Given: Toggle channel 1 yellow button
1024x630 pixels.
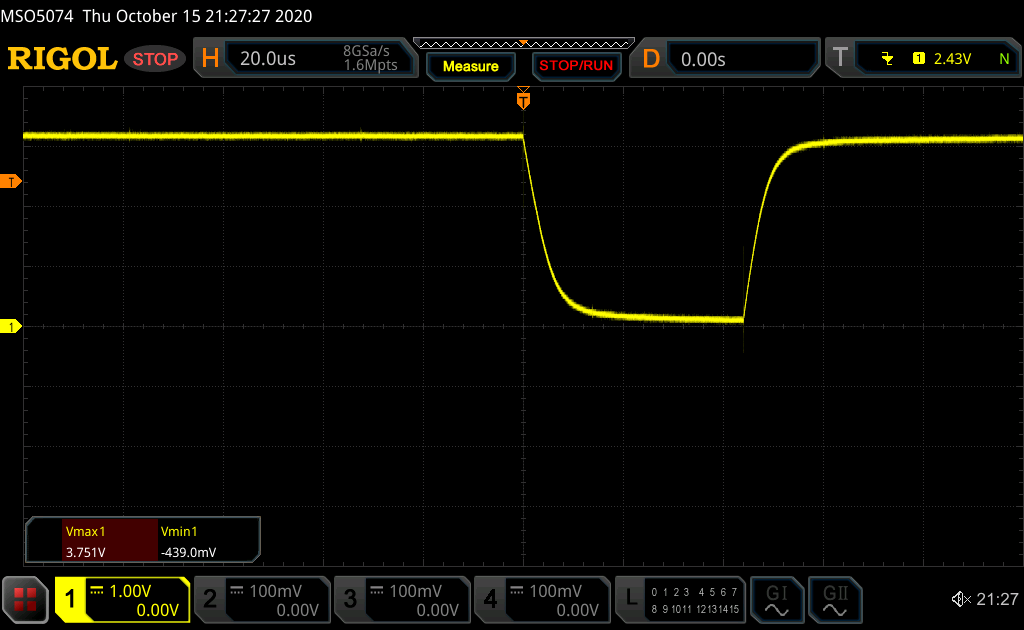Looking at the screenshot, I should click(70, 599).
